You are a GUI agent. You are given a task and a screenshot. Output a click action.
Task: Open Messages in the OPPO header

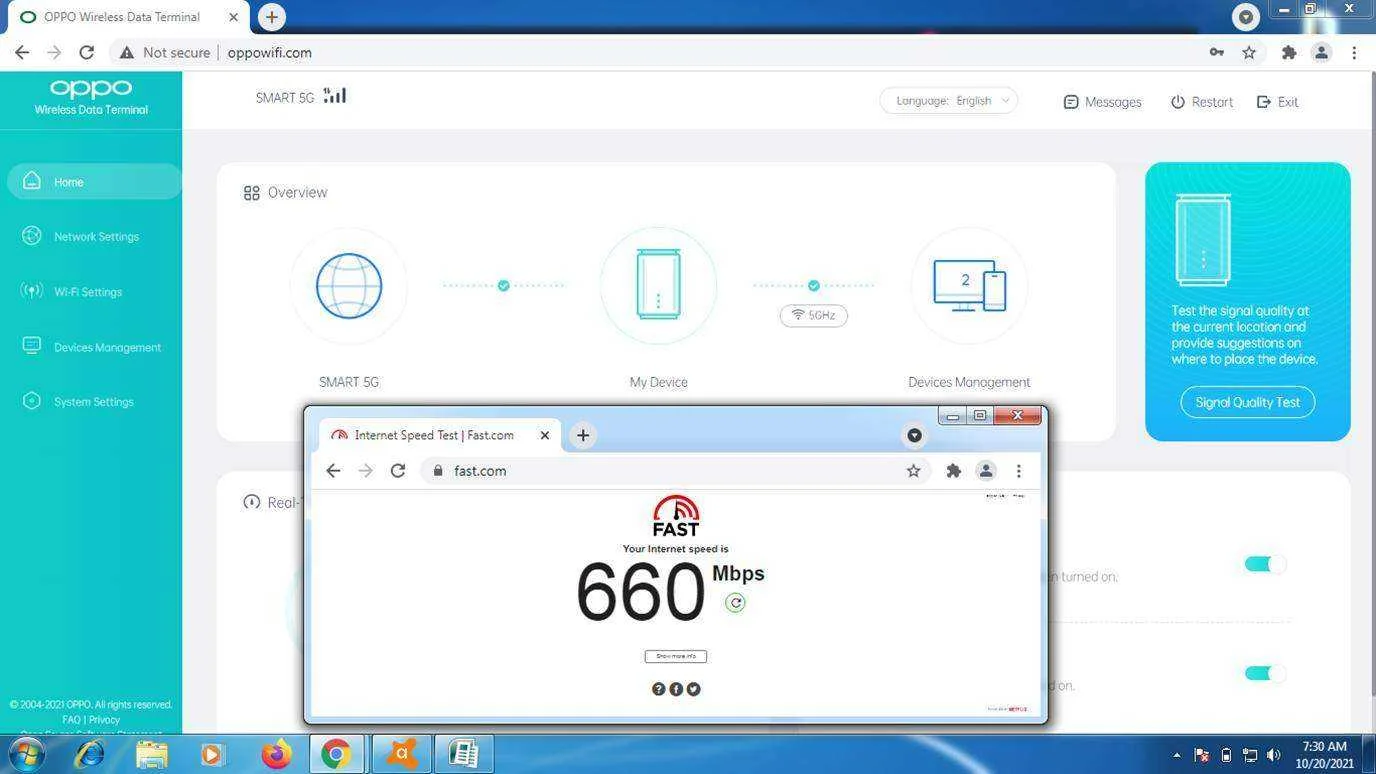(x=1102, y=102)
